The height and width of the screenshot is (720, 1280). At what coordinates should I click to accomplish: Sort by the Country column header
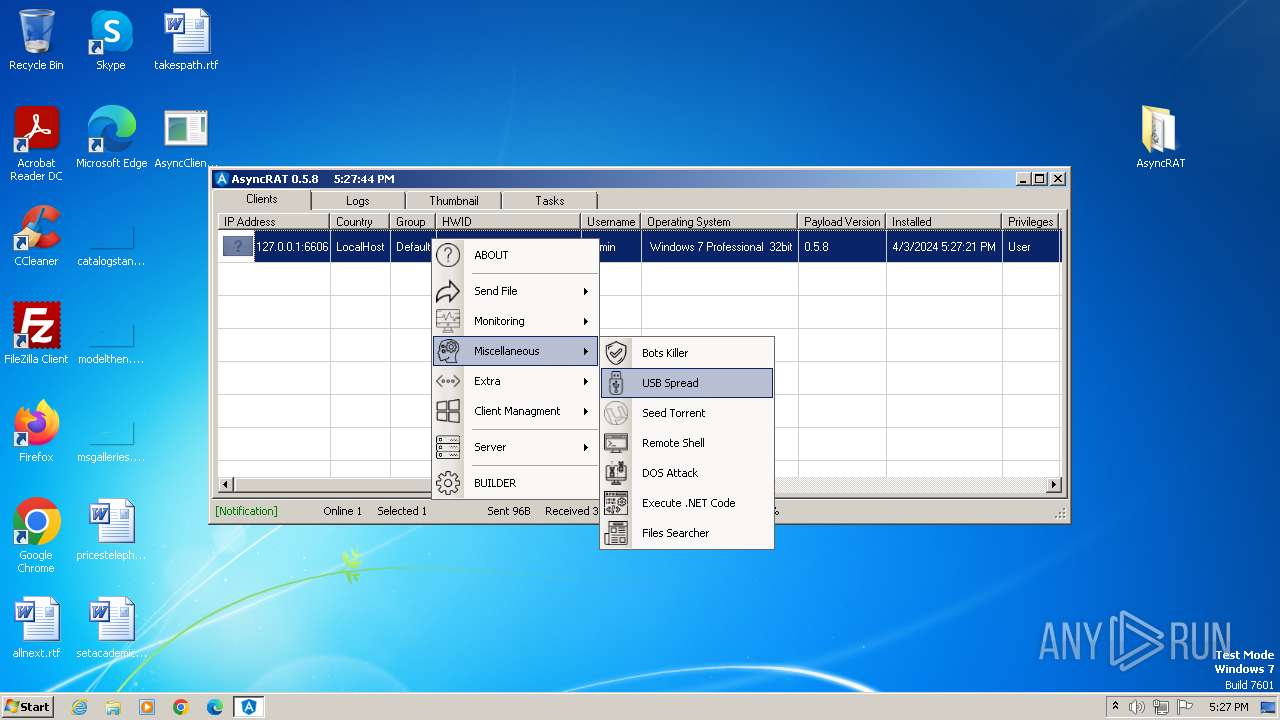coord(360,222)
